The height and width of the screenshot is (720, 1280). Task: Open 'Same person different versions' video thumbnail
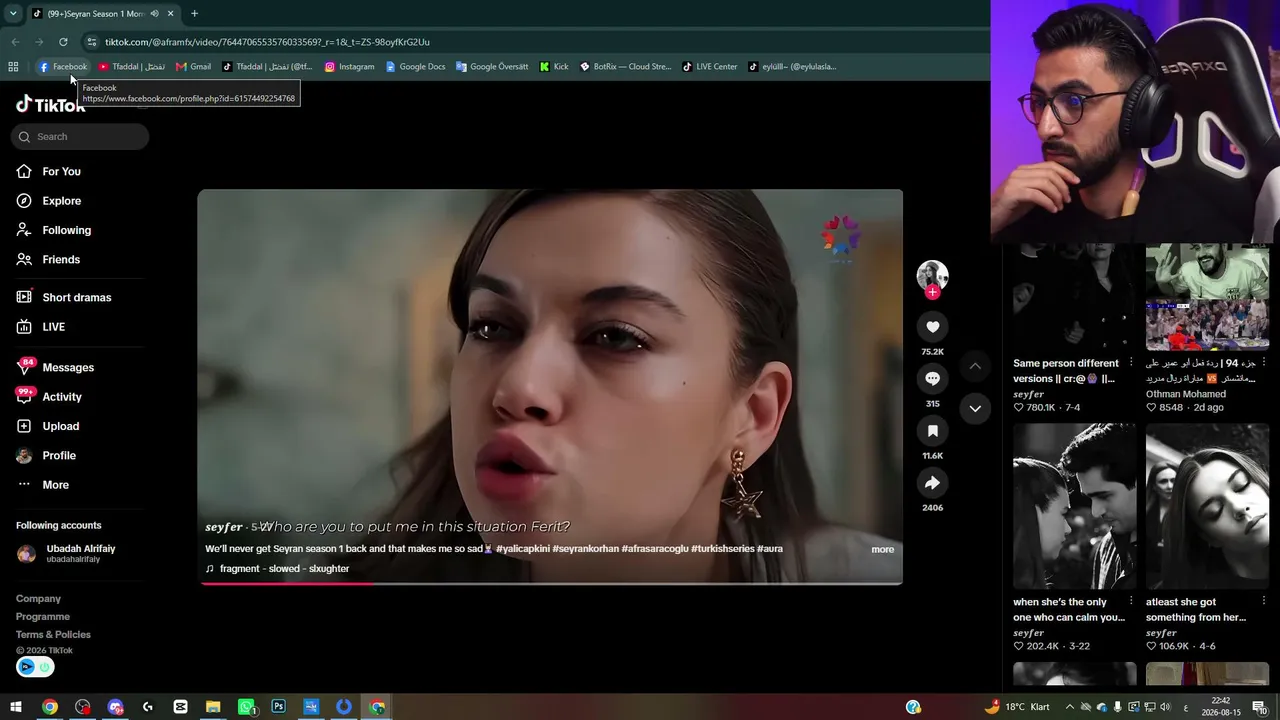coord(1074,297)
